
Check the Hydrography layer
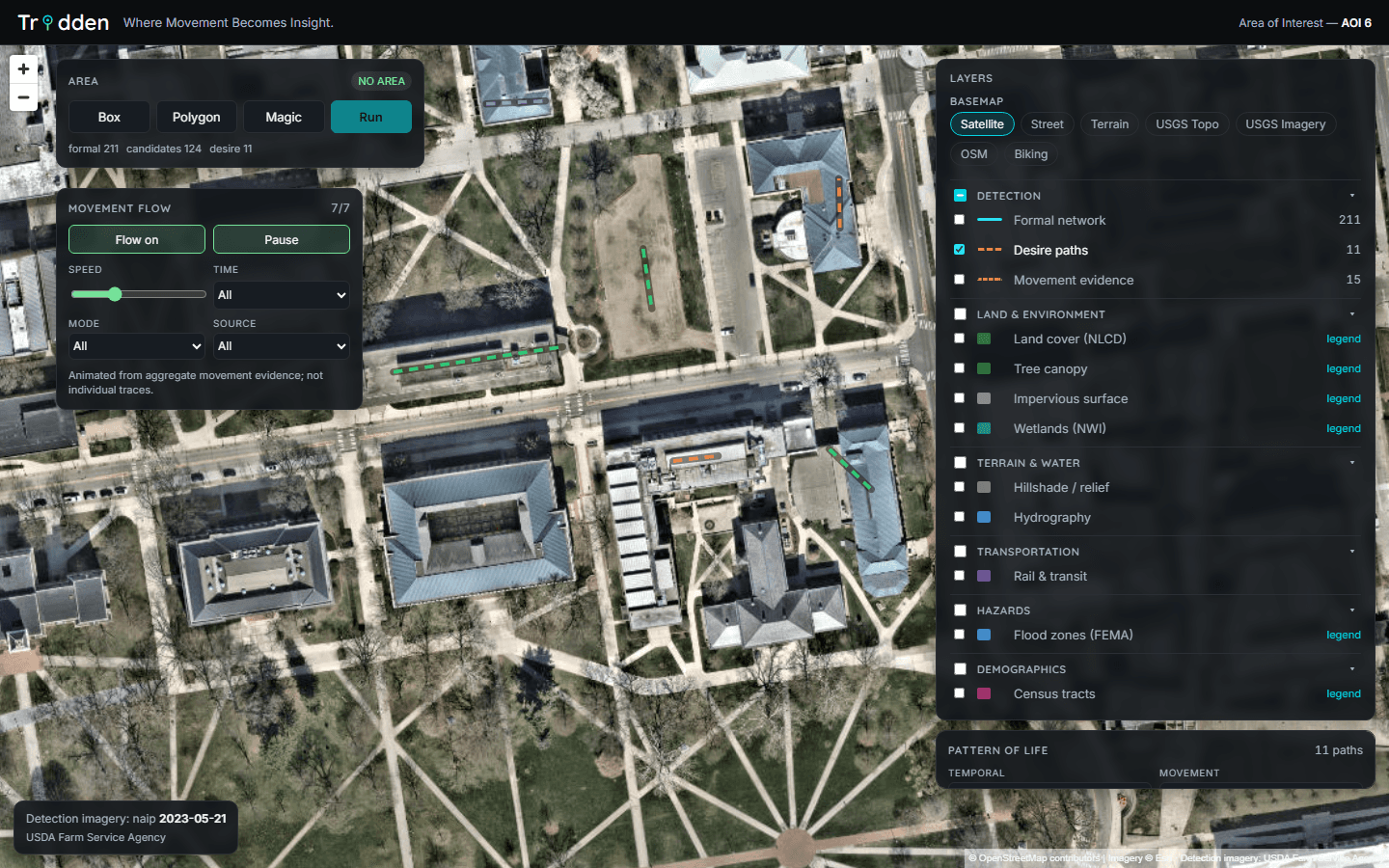pos(959,516)
